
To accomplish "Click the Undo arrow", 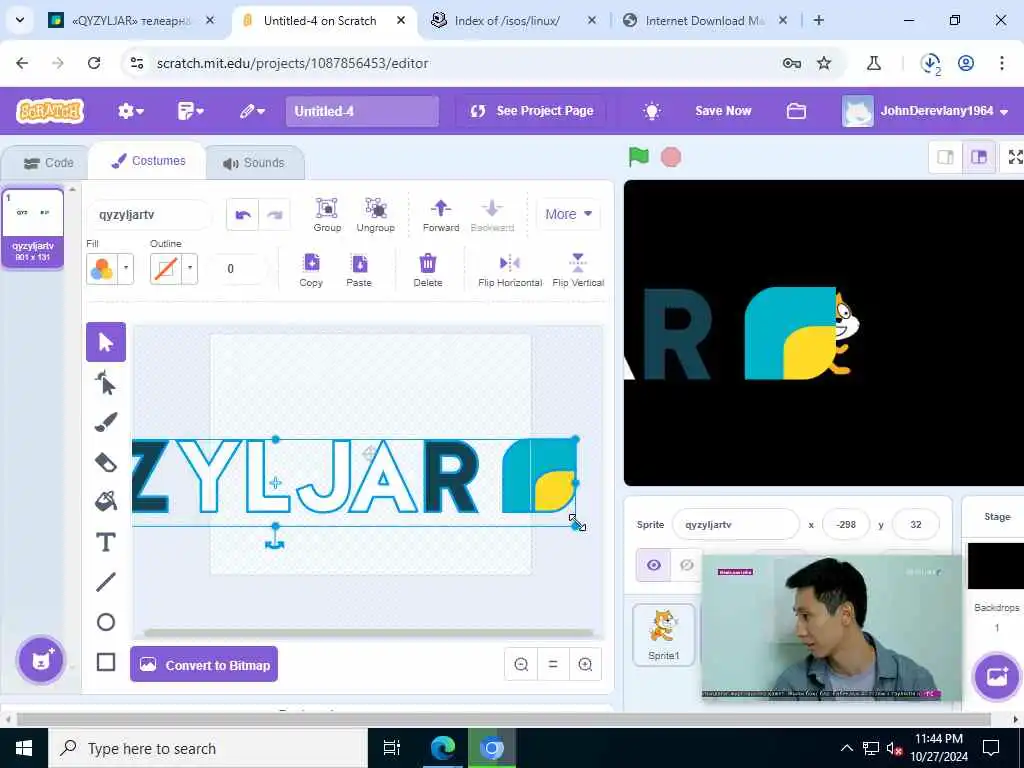I will click(x=243, y=215).
